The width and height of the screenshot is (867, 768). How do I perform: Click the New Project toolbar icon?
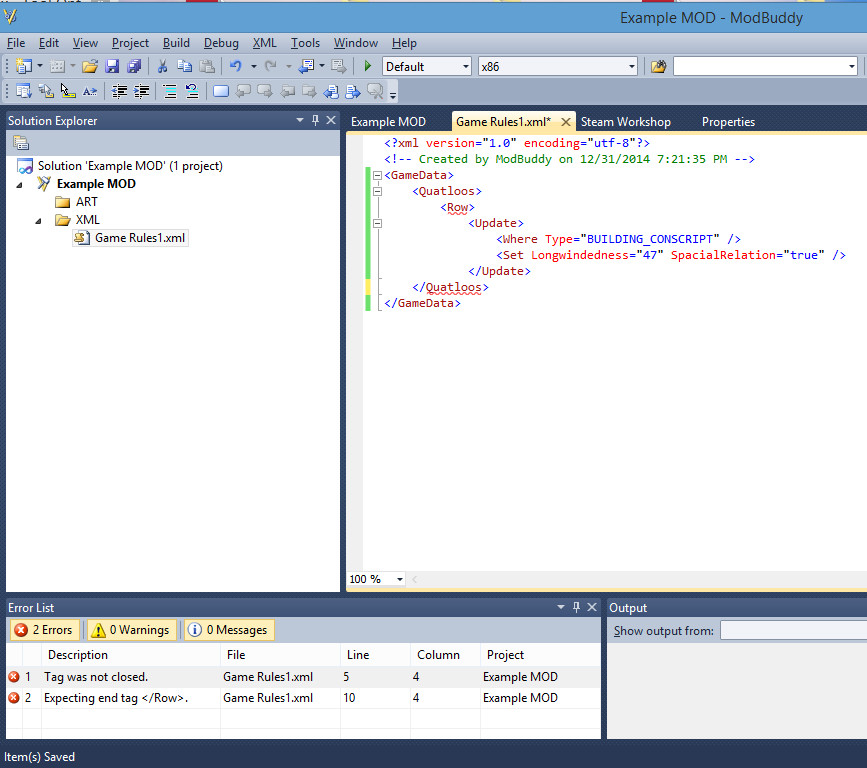click(23, 66)
